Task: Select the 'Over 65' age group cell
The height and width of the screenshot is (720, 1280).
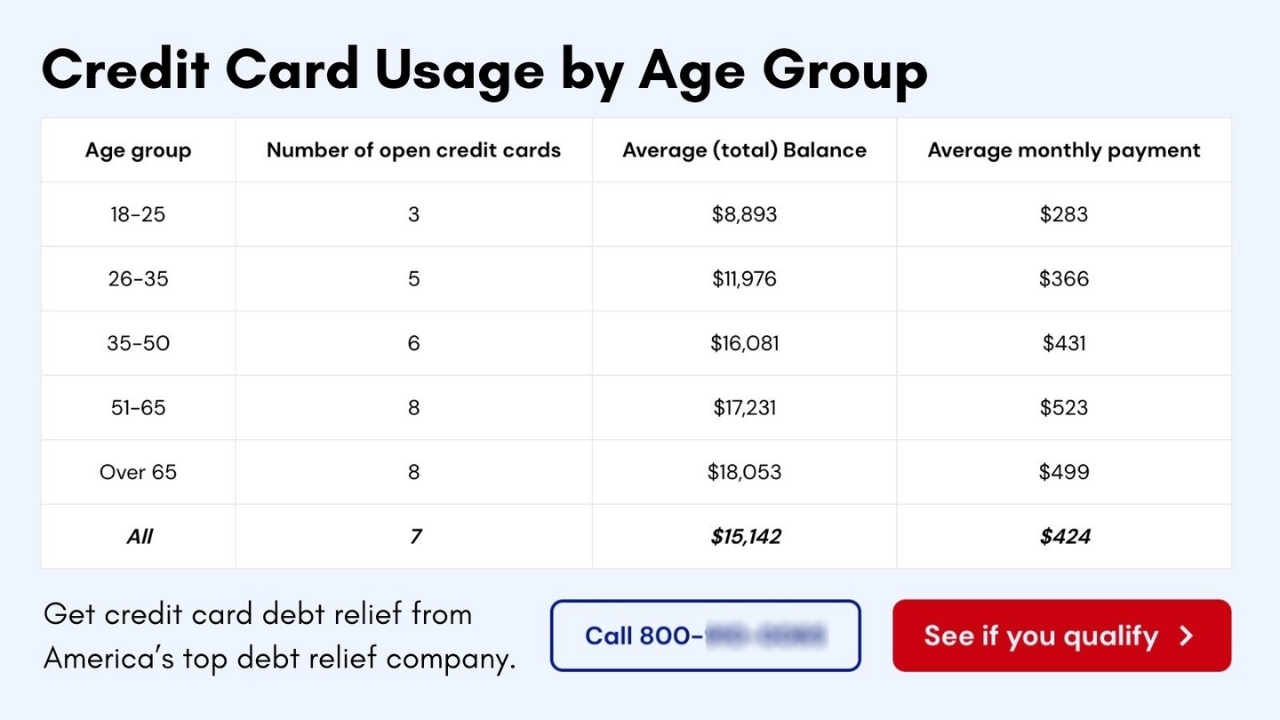Action: pos(138,472)
